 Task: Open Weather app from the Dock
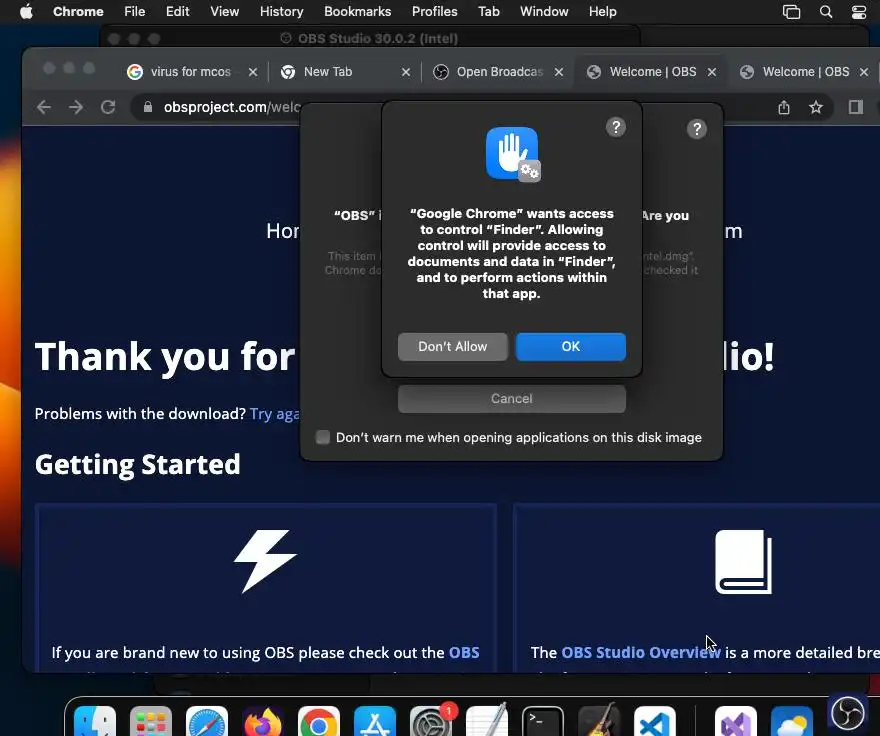(x=792, y=721)
